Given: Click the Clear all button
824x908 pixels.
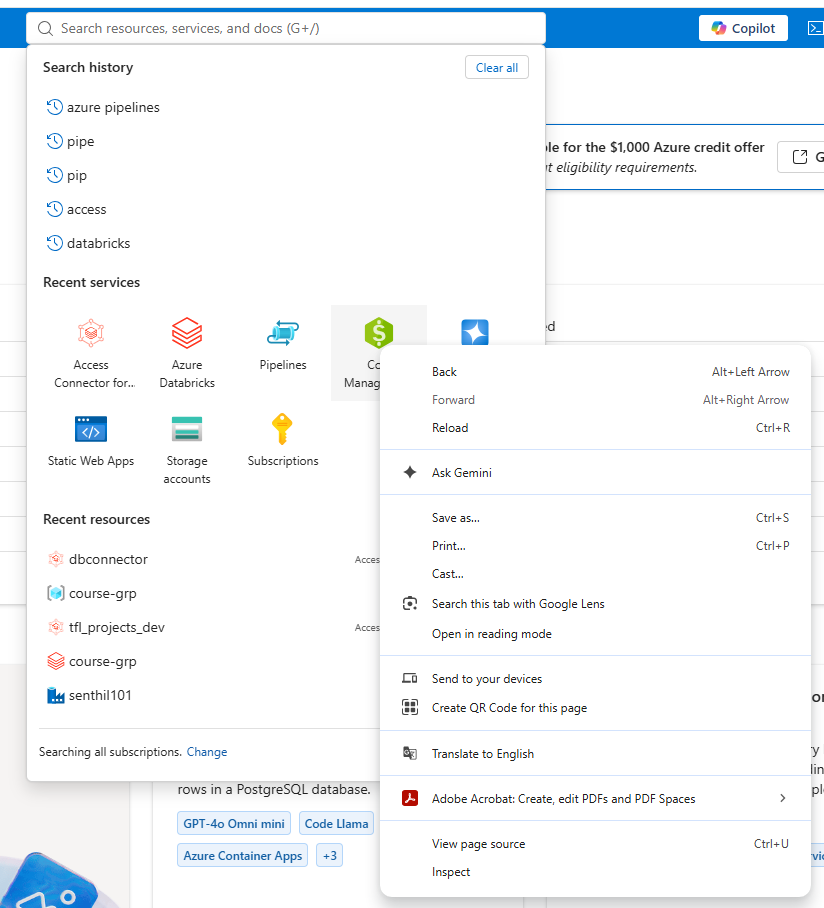Looking at the screenshot, I should (497, 68).
